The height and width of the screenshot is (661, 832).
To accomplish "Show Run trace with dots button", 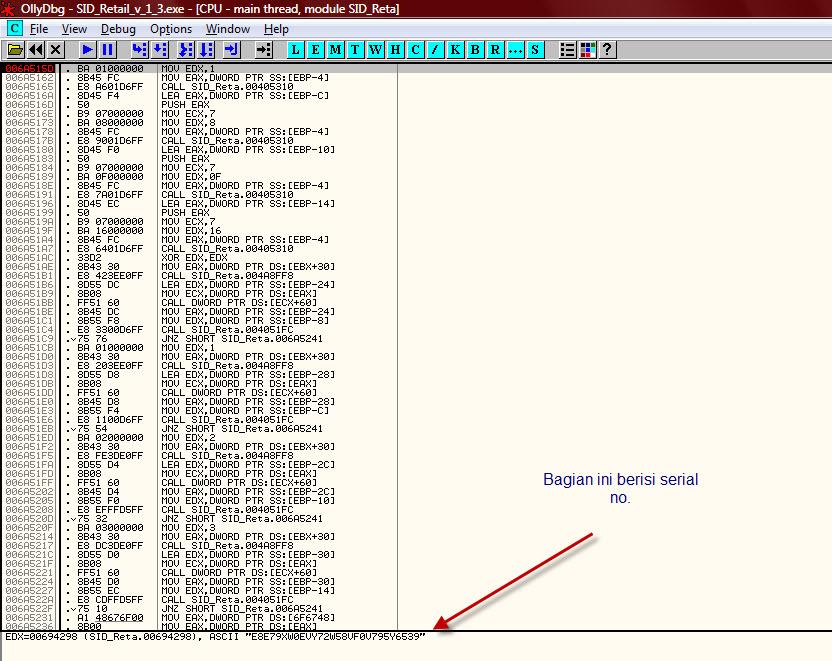I will [x=515, y=50].
